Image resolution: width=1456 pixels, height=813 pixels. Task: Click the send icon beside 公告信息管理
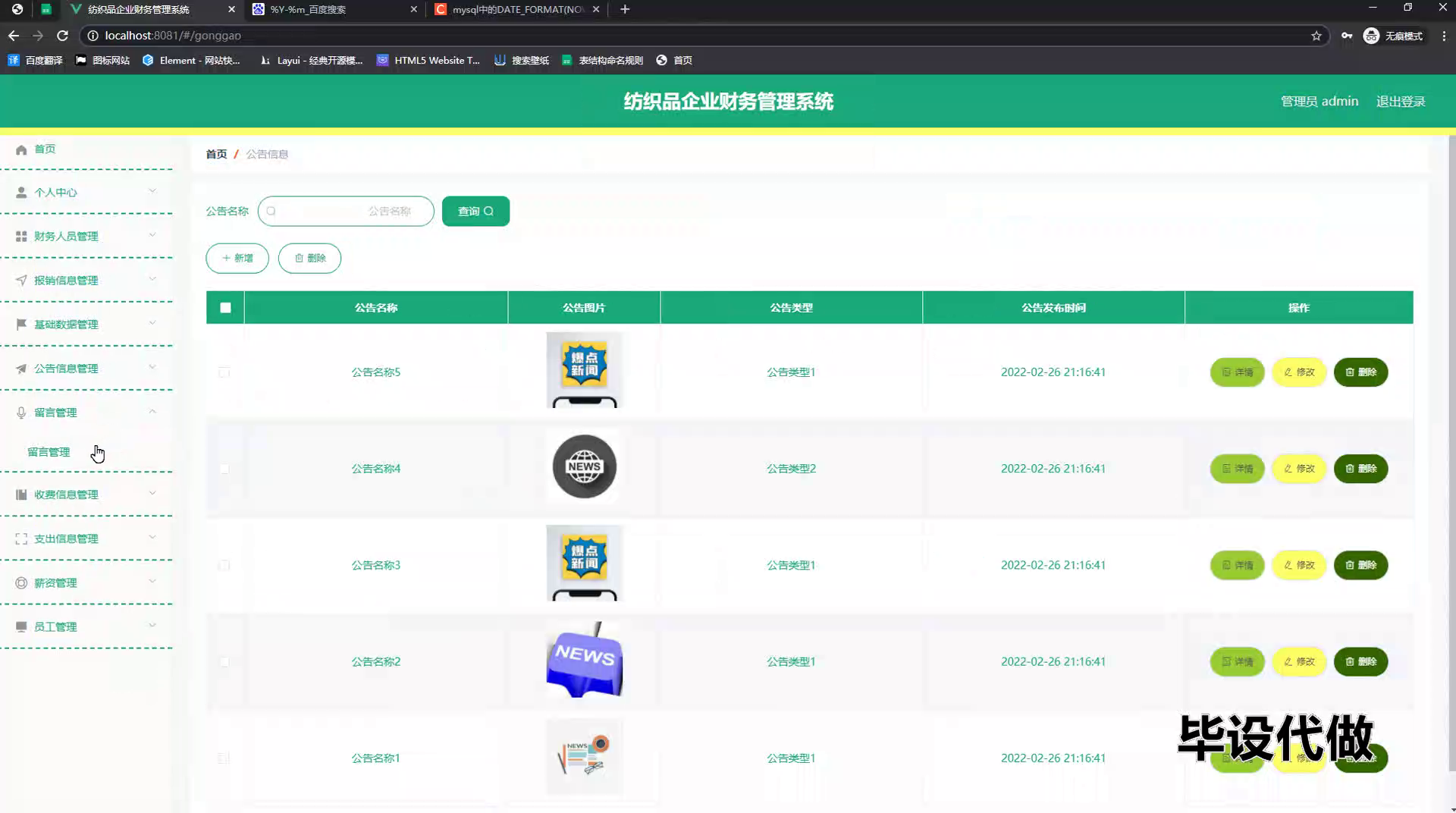pyautogui.click(x=21, y=369)
